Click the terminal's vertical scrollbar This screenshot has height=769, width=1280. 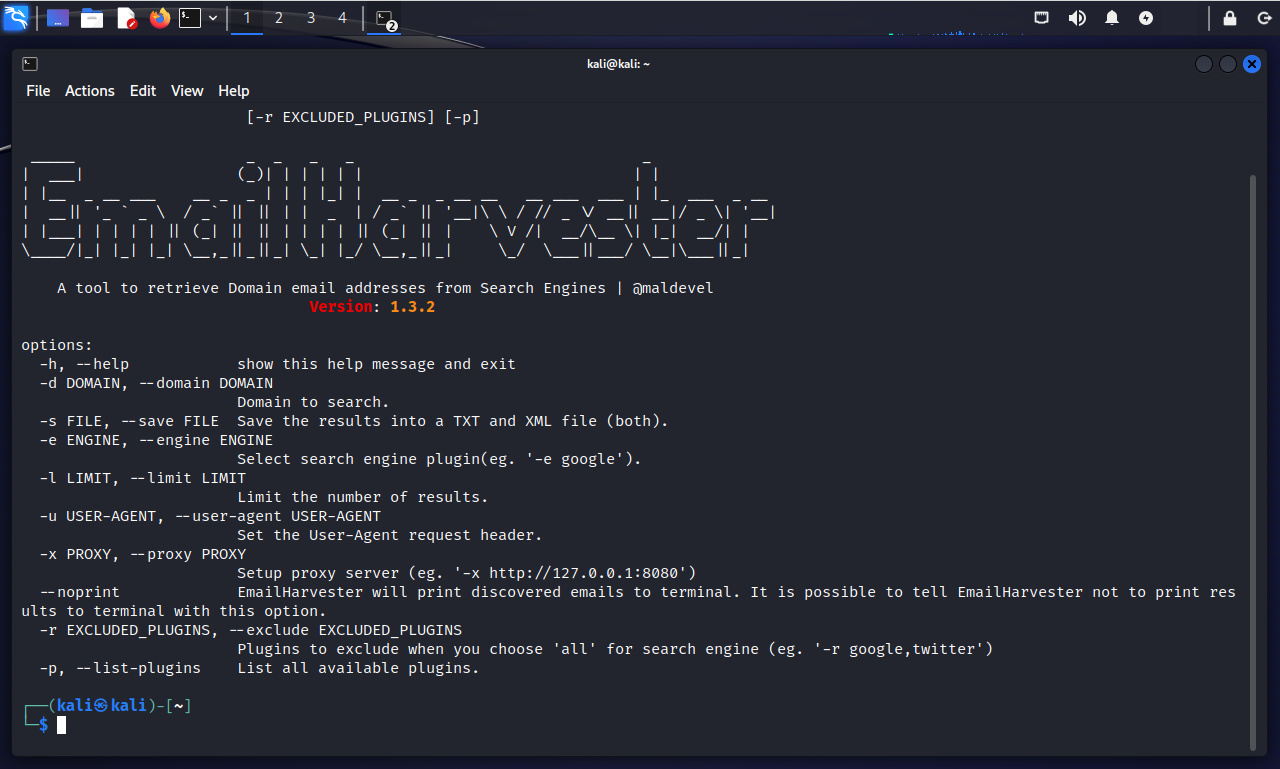tap(1253, 460)
